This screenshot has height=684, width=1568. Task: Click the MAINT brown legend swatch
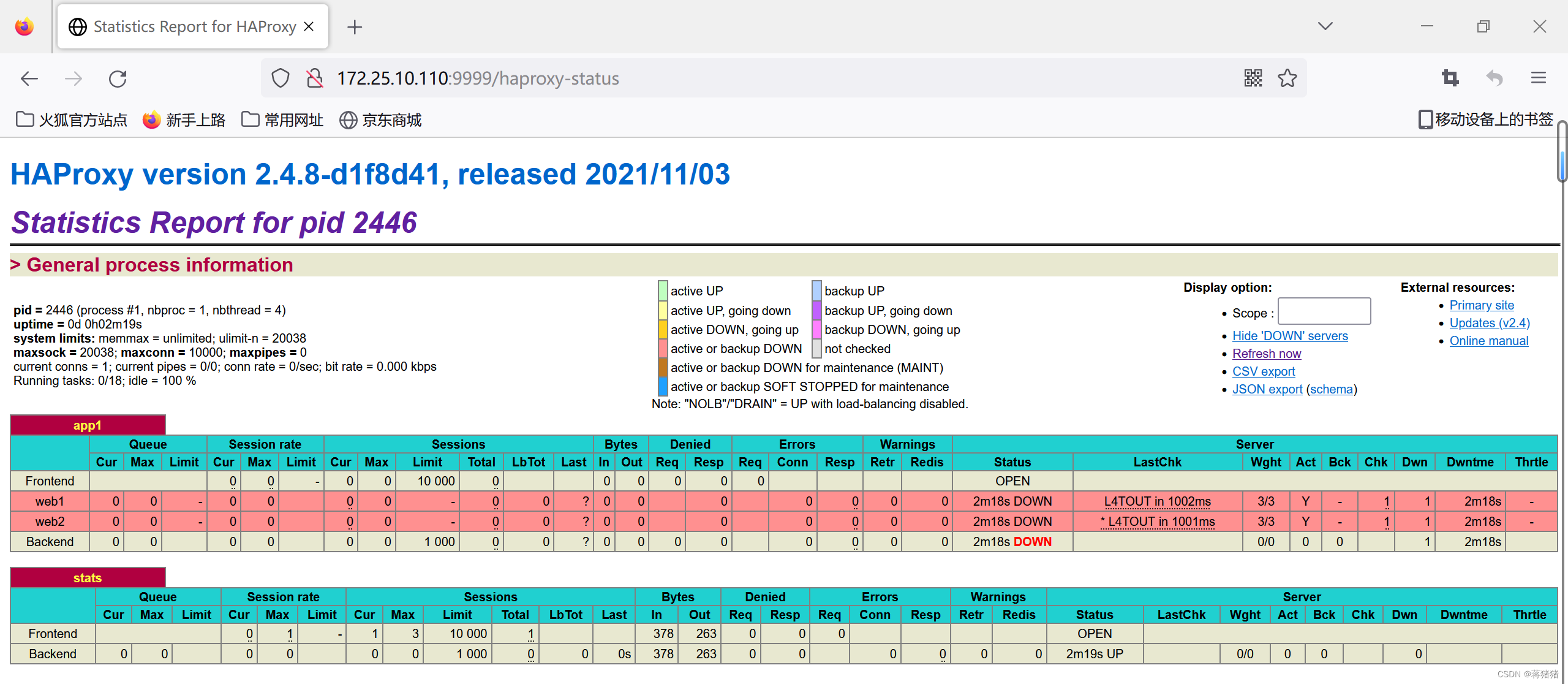pos(663,367)
